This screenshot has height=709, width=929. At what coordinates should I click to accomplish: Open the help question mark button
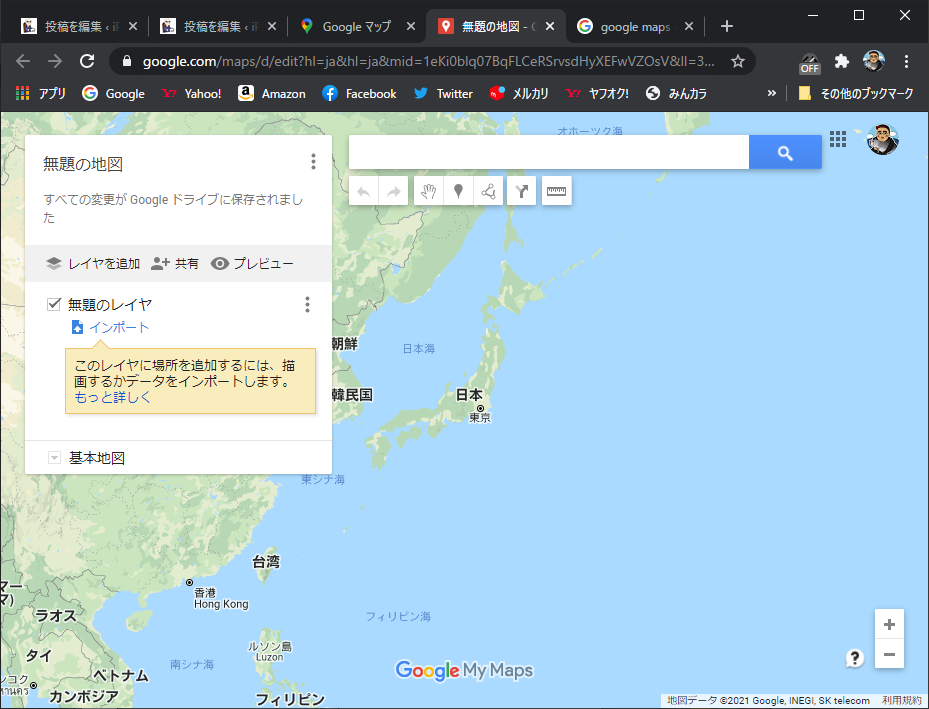pos(854,658)
